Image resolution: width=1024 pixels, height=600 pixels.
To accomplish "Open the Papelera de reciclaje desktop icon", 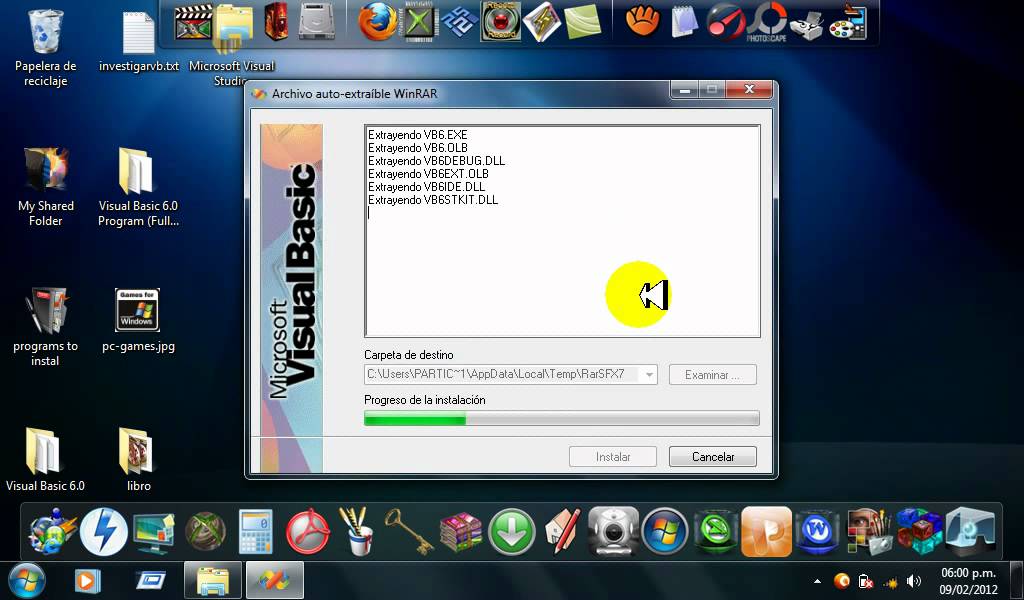I will [x=45, y=47].
